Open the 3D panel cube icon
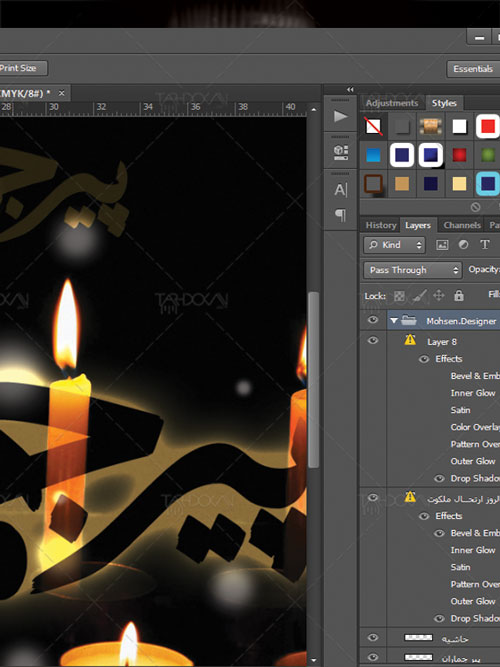 pyautogui.click(x=340, y=153)
